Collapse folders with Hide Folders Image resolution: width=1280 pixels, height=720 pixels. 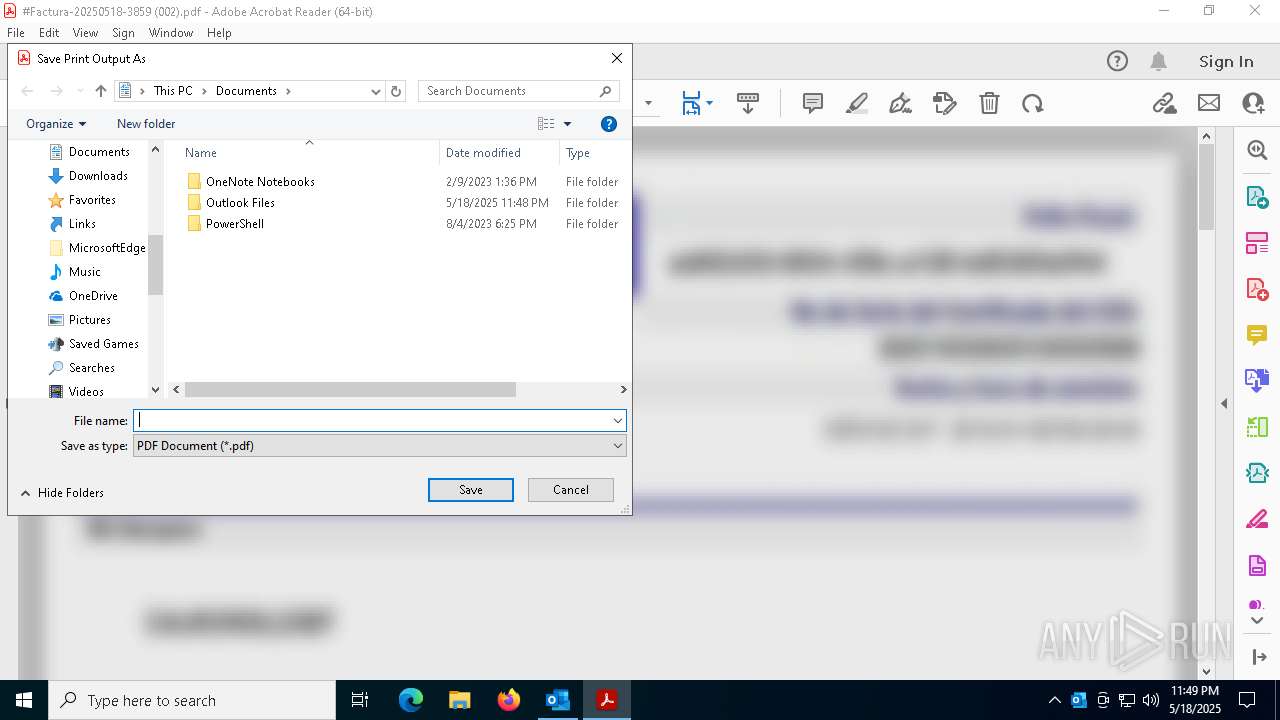coord(62,493)
